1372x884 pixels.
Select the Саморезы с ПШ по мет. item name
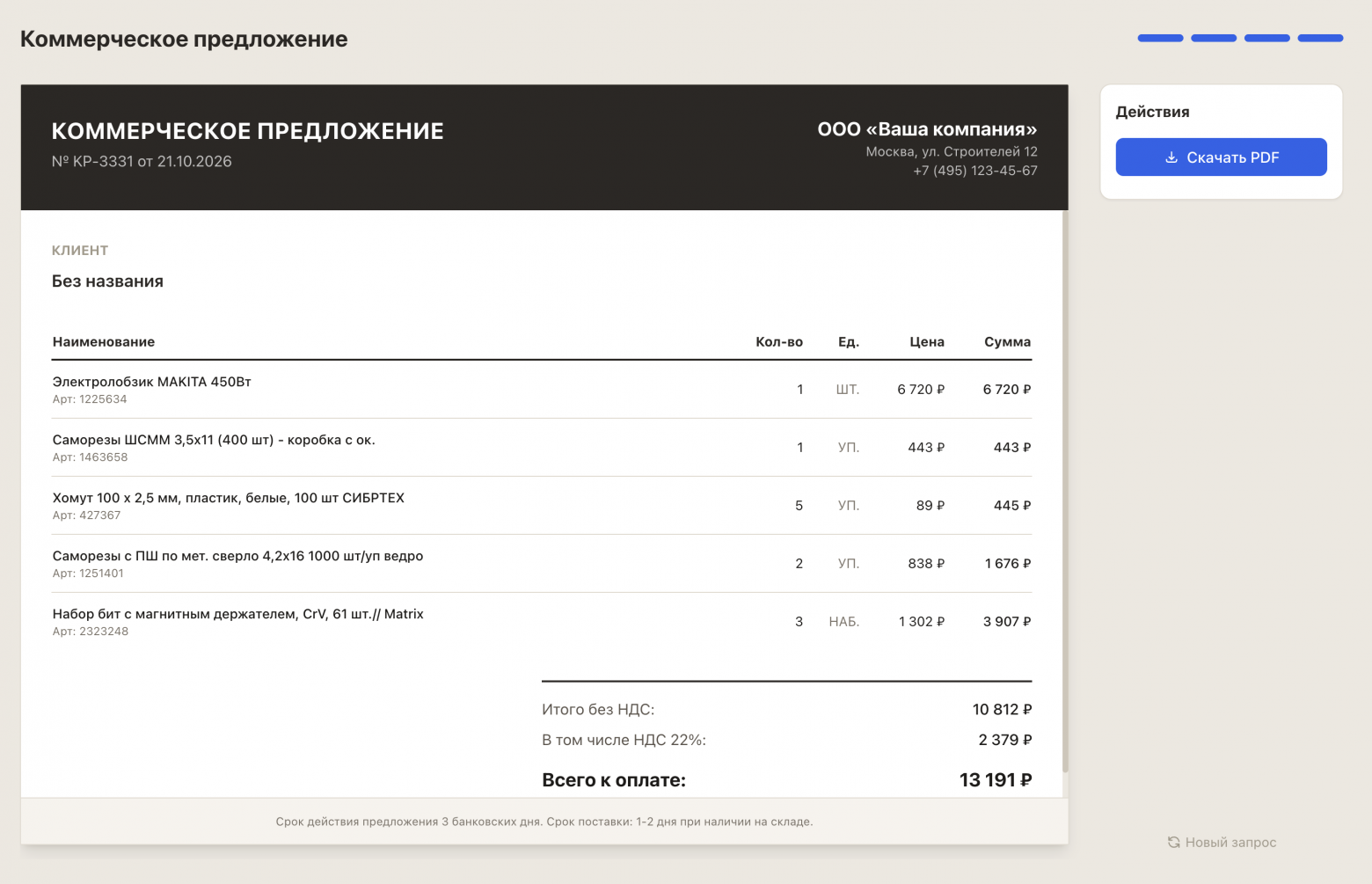(x=238, y=556)
